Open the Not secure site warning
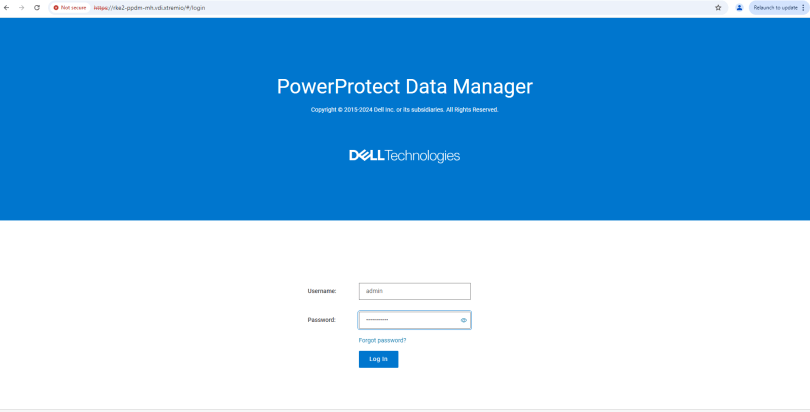Image resolution: width=810 pixels, height=412 pixels. click(x=70, y=7)
